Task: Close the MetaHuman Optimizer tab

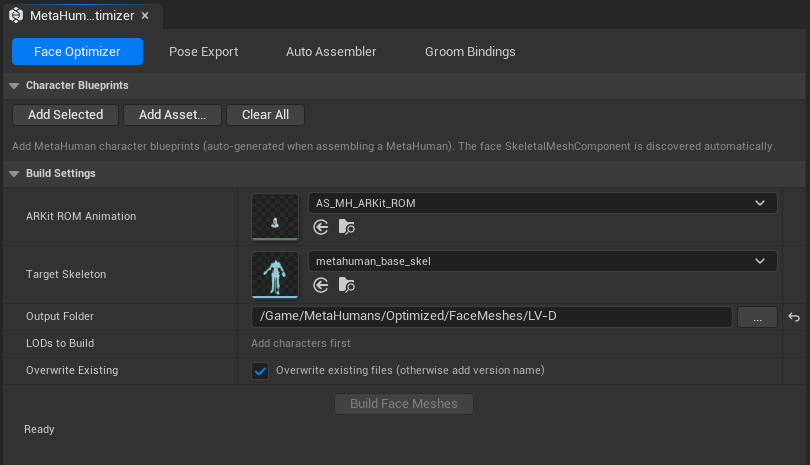Action: point(145,16)
